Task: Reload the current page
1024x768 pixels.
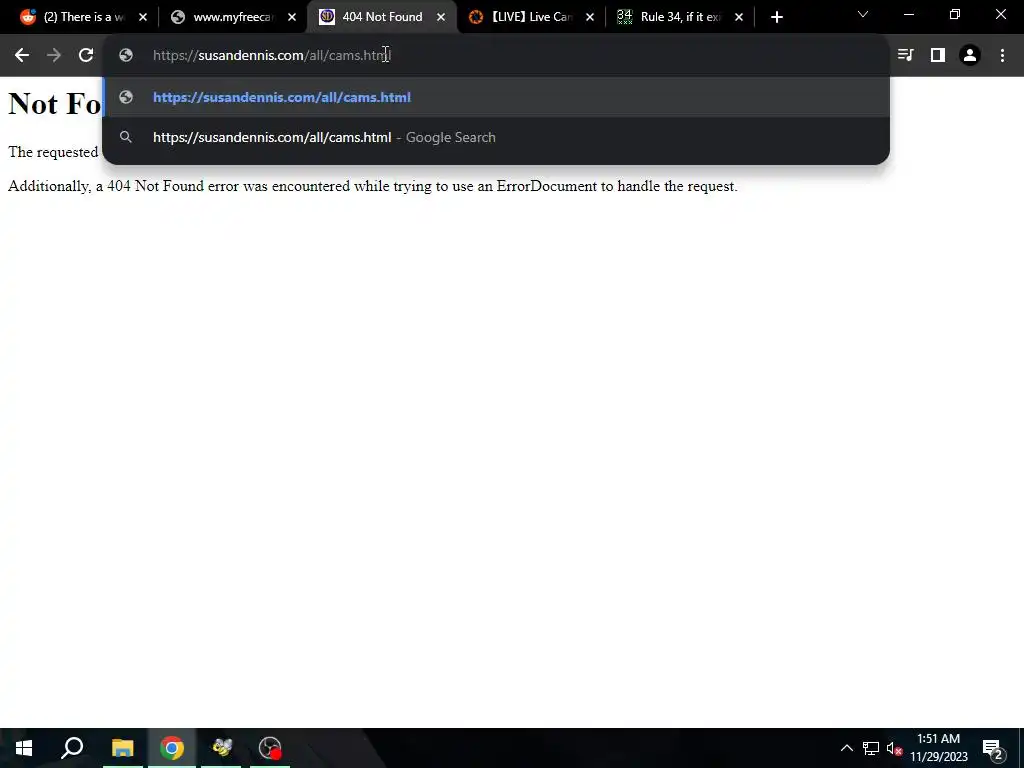Action: [86, 56]
